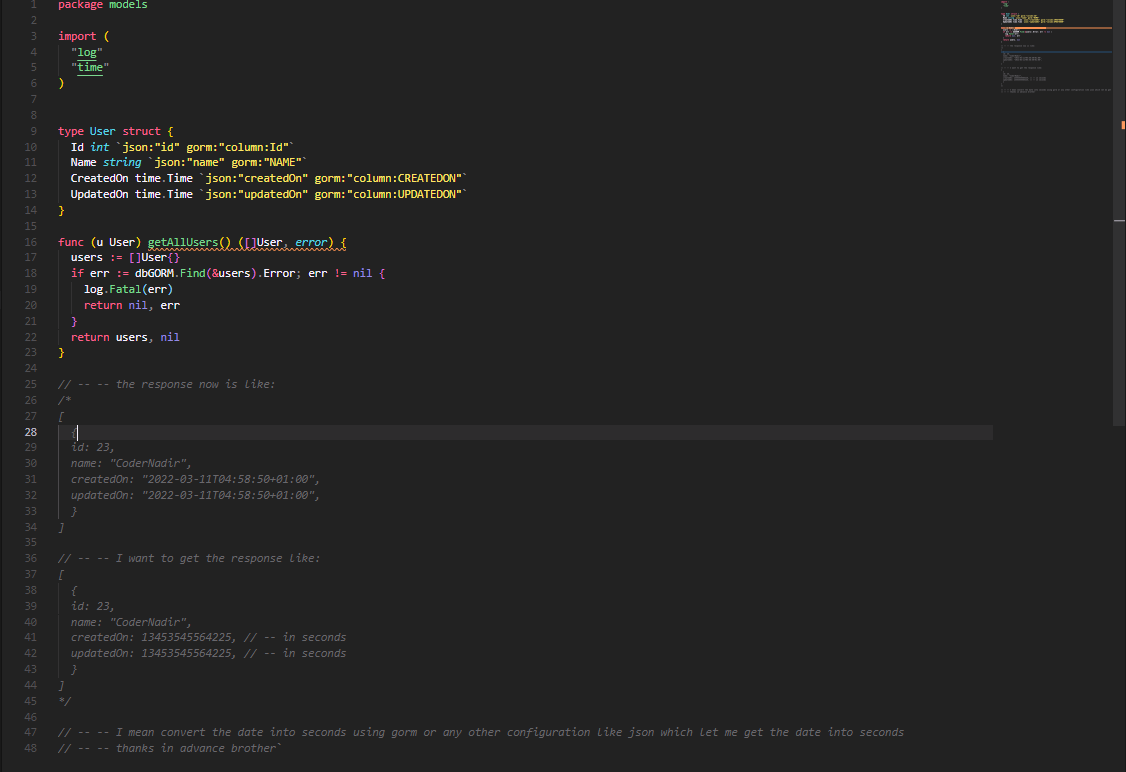Screen dimensions: 1126x772
Task: Click the vertical scrollbar slider
Action: pyautogui.click(x=1120, y=215)
